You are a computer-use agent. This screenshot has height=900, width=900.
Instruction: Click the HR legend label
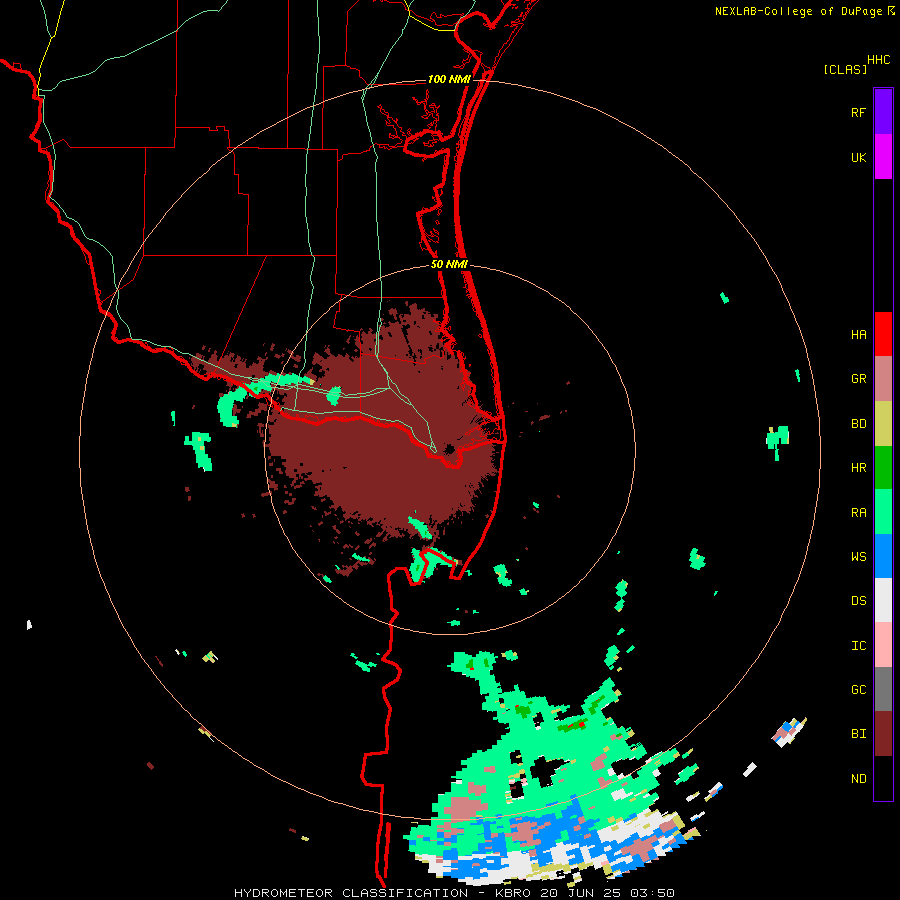[x=858, y=468]
